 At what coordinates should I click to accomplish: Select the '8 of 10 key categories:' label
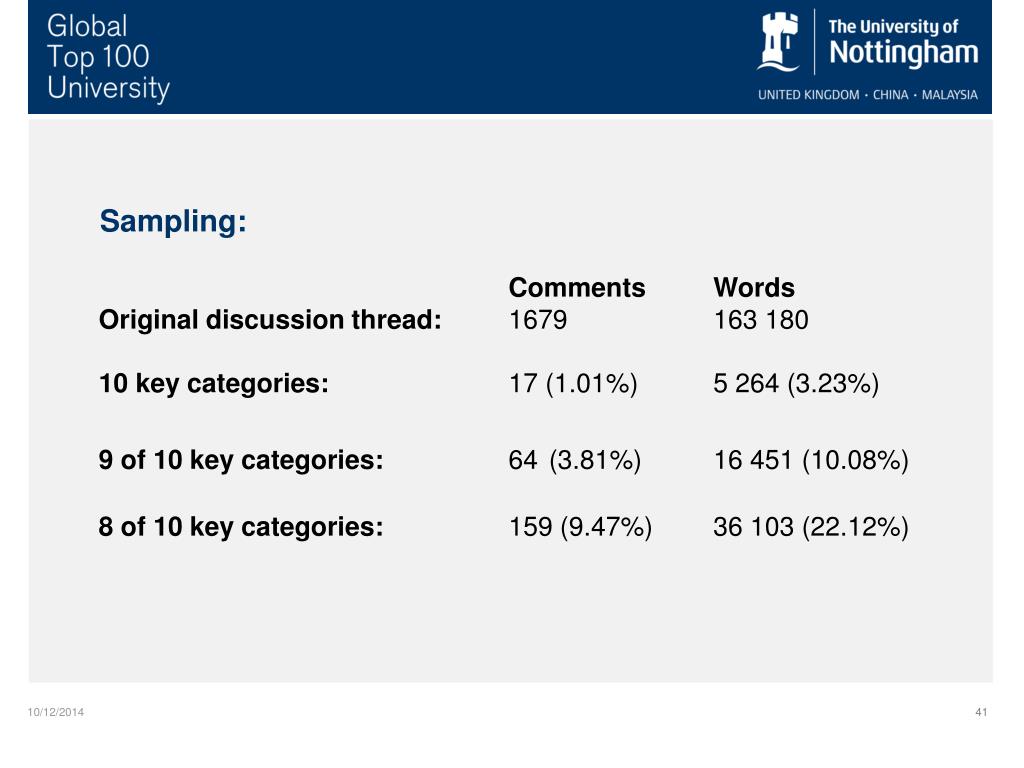coord(241,527)
